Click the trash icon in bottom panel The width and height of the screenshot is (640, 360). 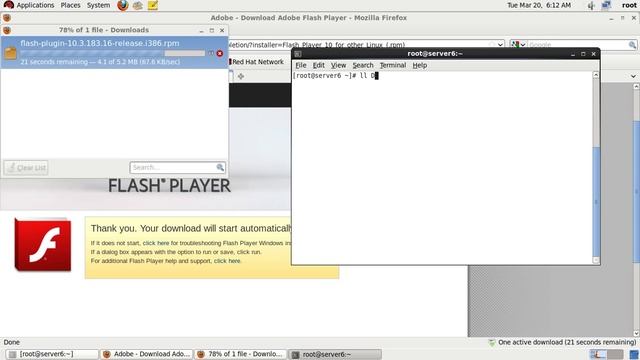tap(634, 354)
